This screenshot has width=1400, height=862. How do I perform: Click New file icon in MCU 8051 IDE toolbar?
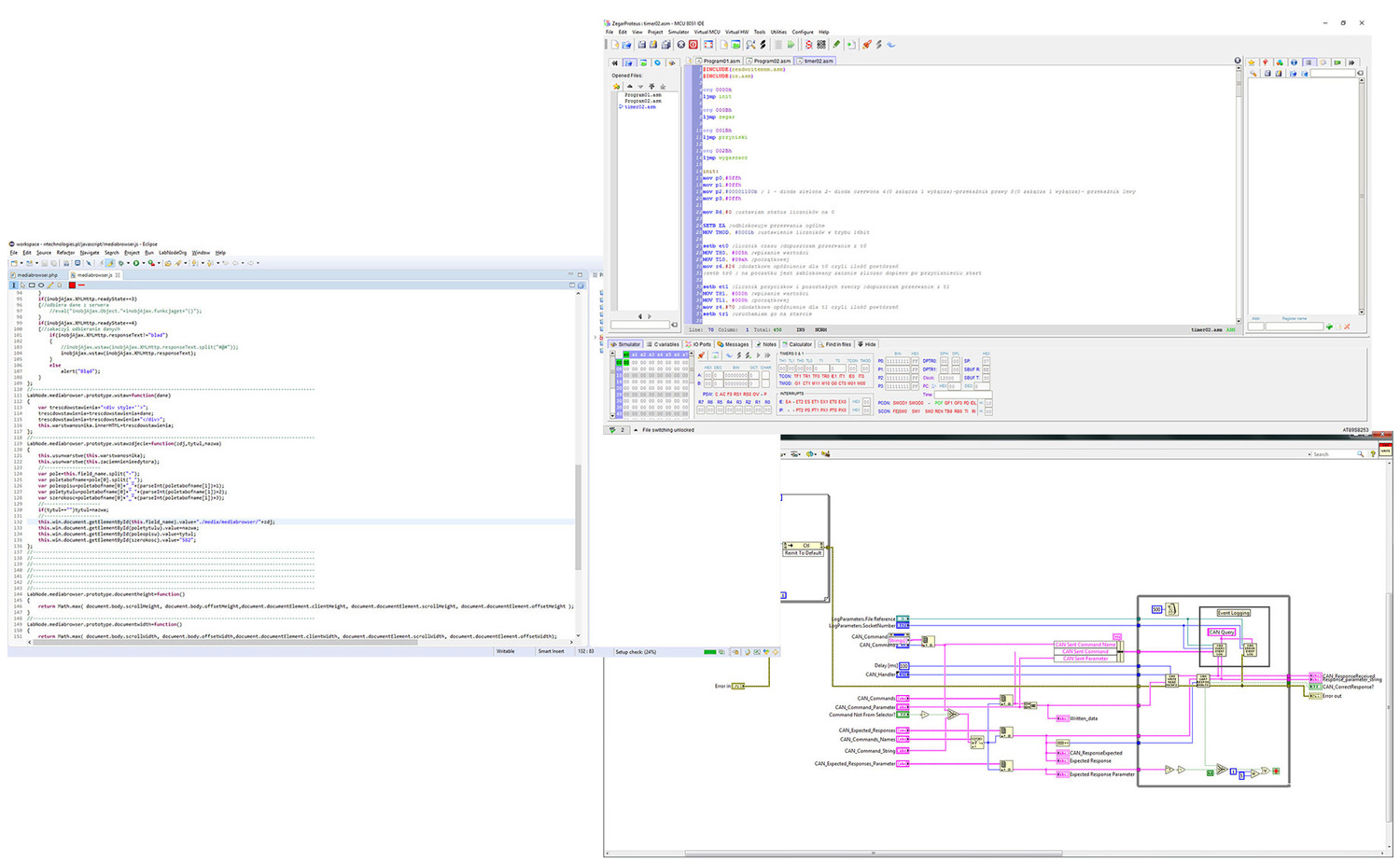point(615,45)
